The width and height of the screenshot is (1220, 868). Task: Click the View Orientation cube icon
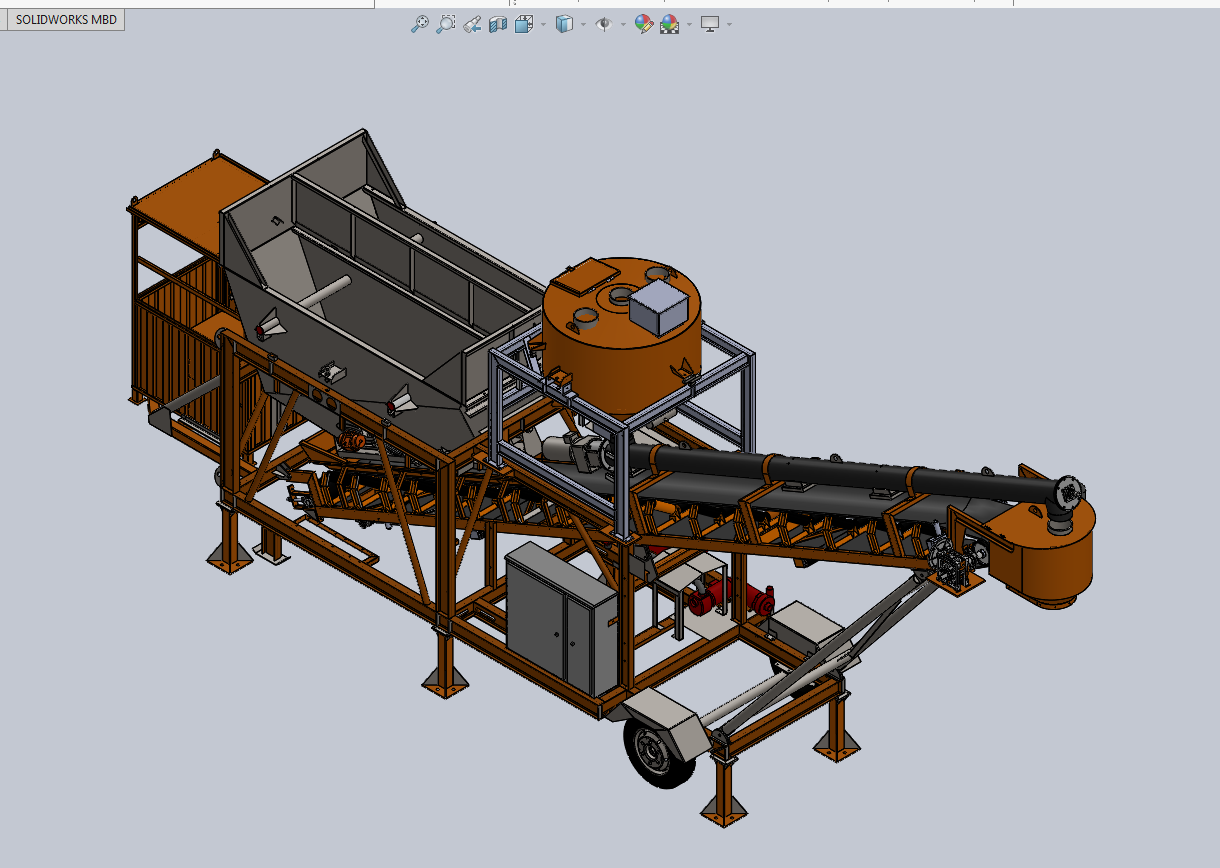(x=523, y=24)
